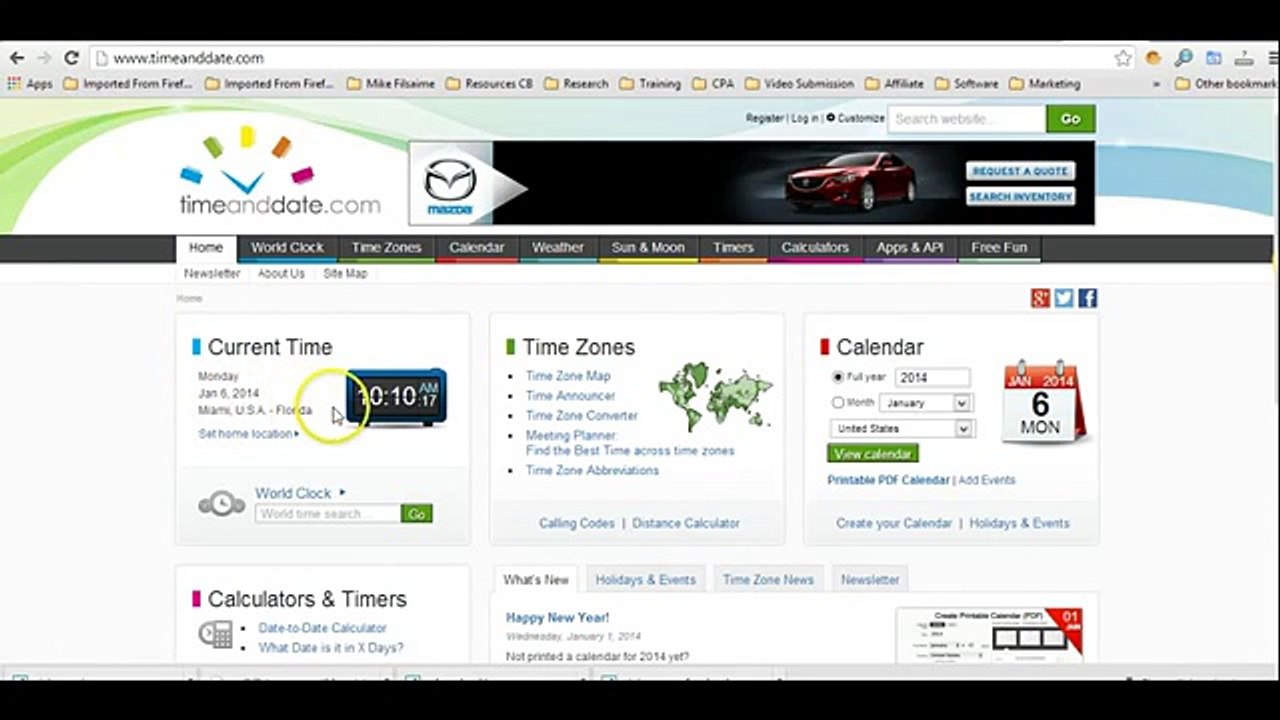1280x720 pixels.
Task: Open the Home nav tab
Action: point(206,248)
